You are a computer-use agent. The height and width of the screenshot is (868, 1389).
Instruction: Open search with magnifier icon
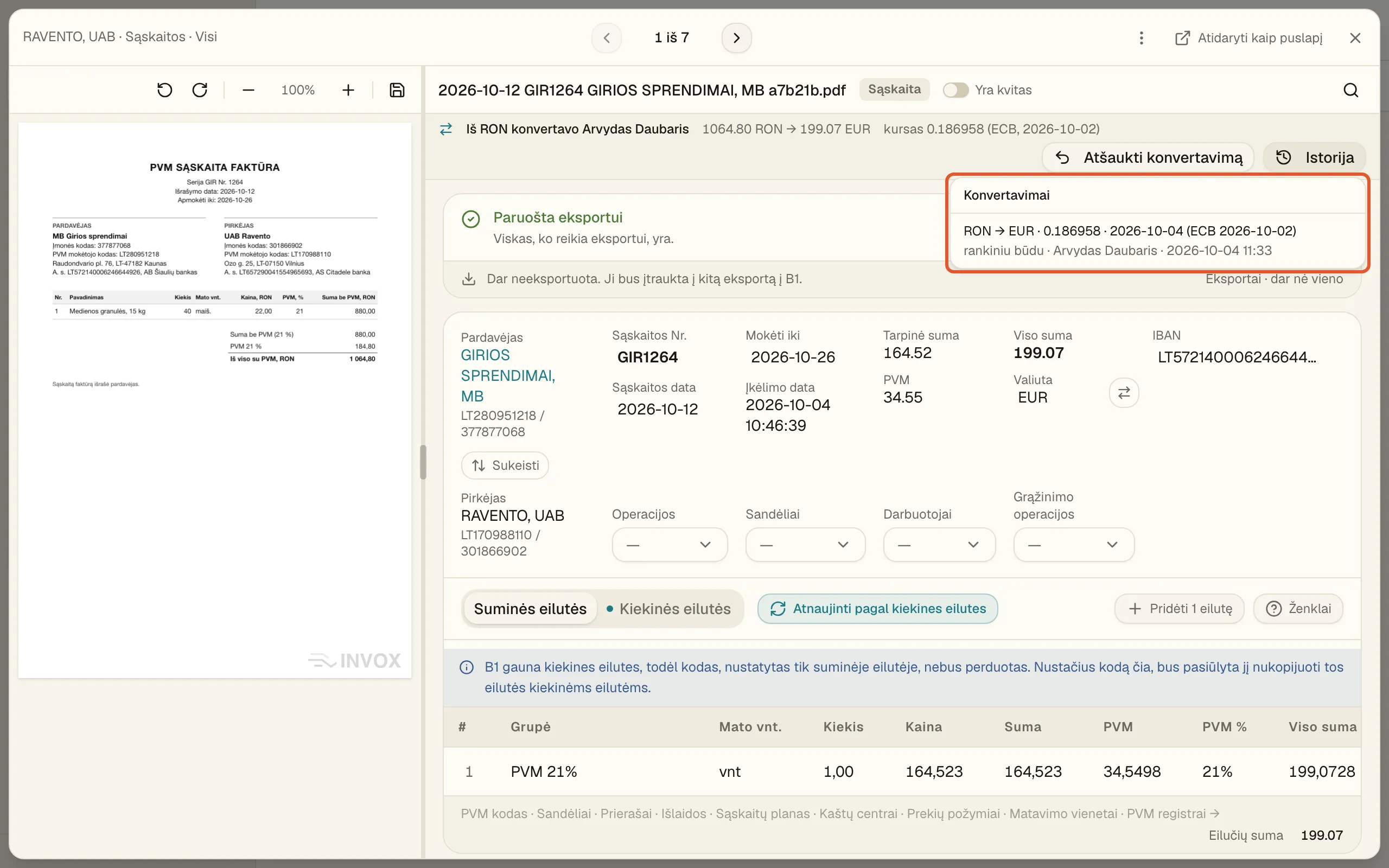click(1351, 90)
